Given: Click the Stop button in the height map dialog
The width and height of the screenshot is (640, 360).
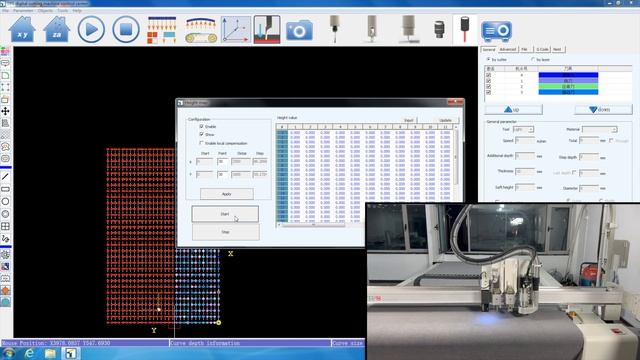Looking at the screenshot, I should coord(225,232).
